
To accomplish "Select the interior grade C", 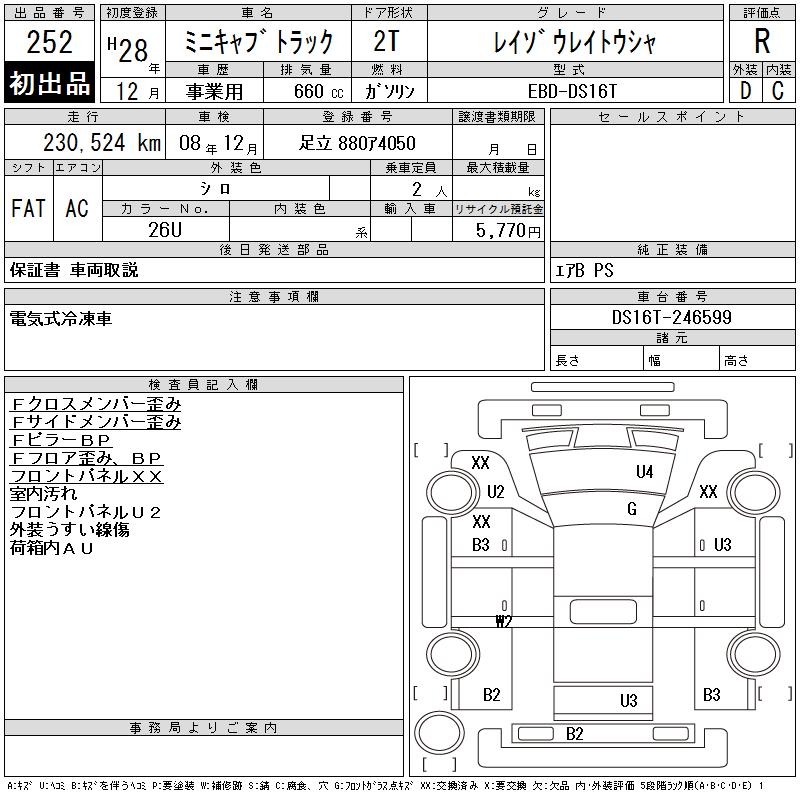I will click(777, 91).
